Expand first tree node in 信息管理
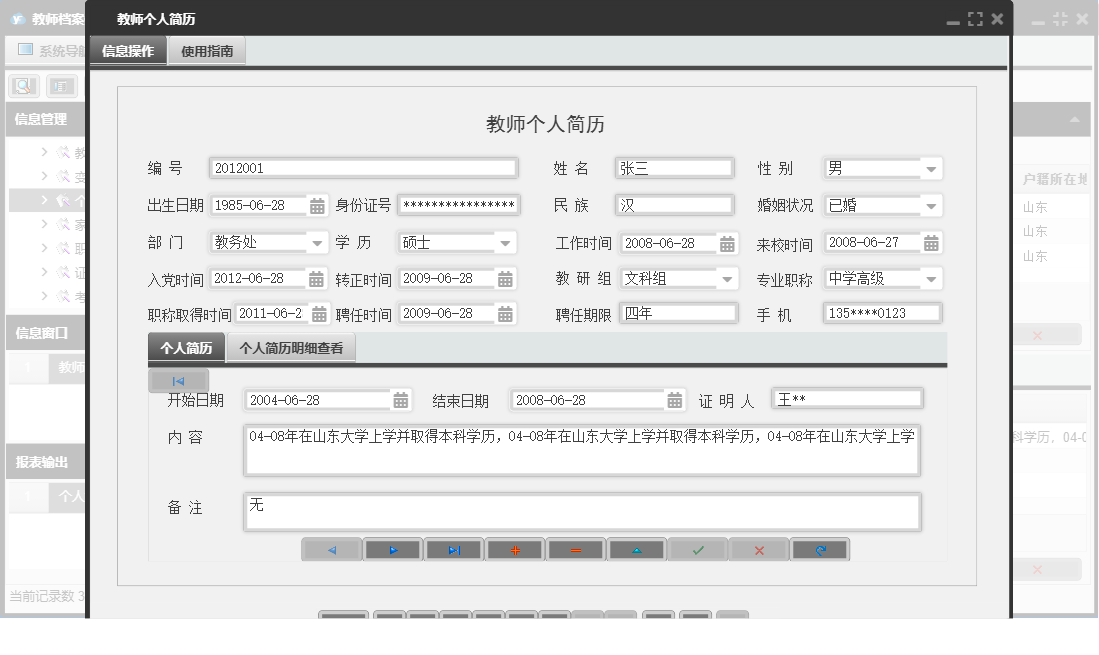The height and width of the screenshot is (655, 1099). click(x=44, y=151)
